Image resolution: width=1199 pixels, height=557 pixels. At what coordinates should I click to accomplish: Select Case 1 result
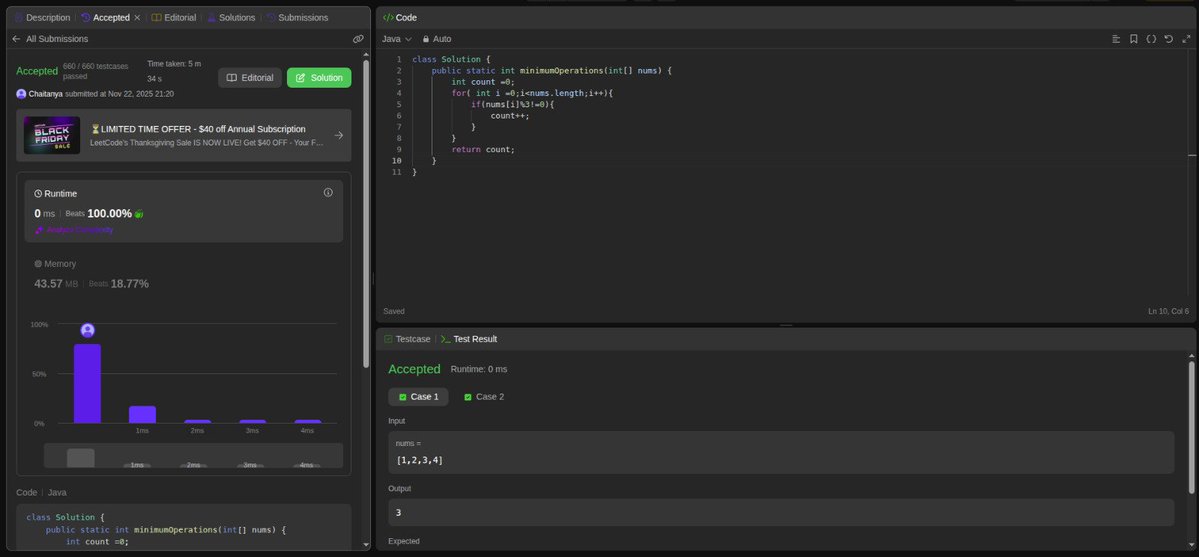click(x=418, y=397)
